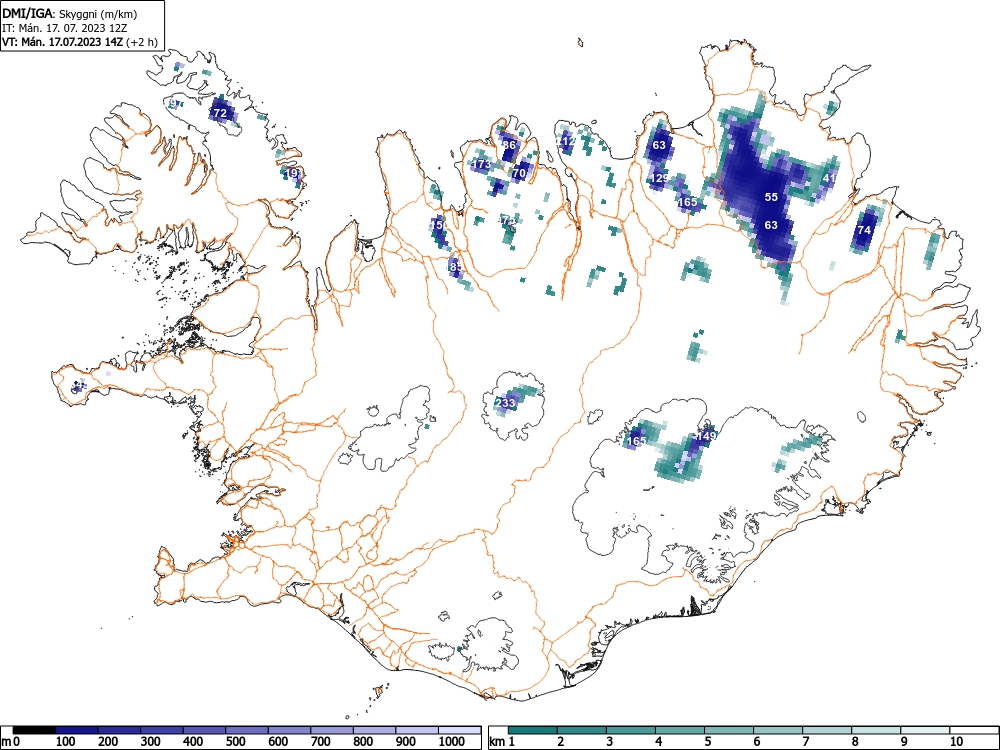Image resolution: width=1000 pixels, height=750 pixels.
Task: Click the 63 value directly below the 55 label
Action: click(771, 225)
